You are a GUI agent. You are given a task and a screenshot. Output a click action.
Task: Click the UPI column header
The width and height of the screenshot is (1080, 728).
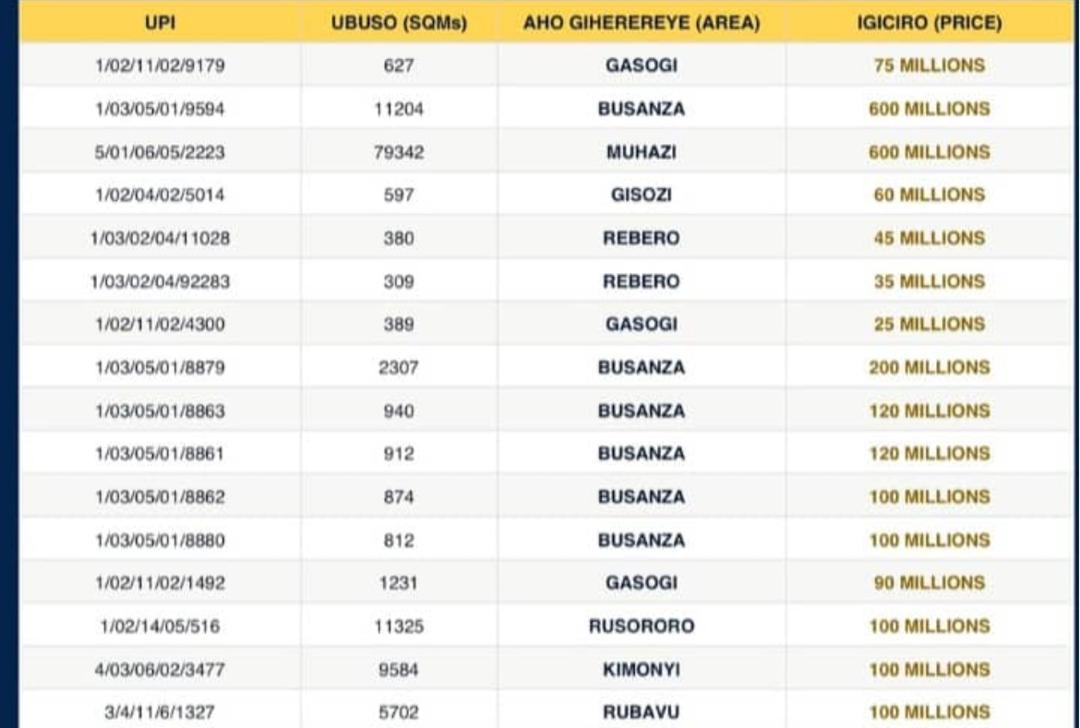[160, 23]
